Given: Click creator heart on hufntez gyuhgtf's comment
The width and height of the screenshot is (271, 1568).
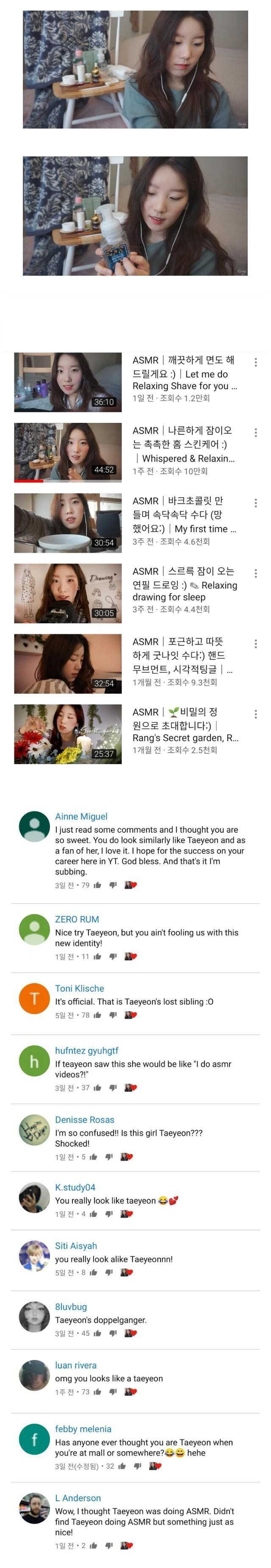Looking at the screenshot, I should click(130, 1087).
